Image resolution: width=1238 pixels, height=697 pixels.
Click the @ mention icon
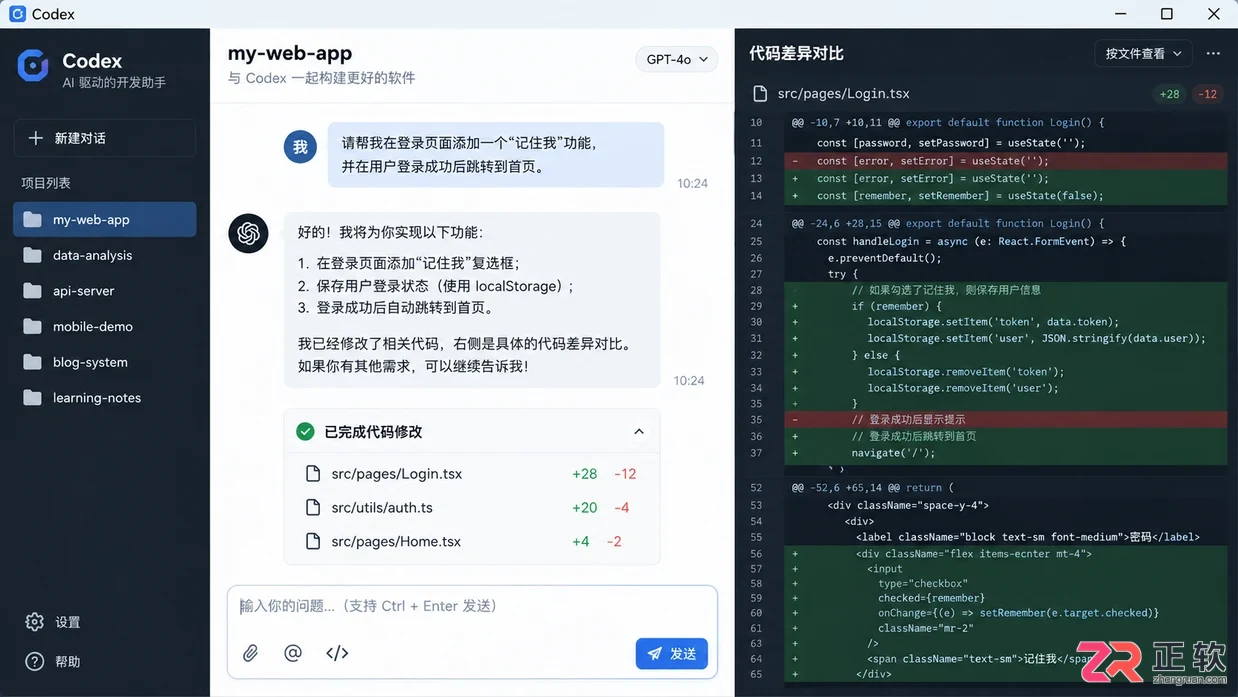click(x=293, y=653)
